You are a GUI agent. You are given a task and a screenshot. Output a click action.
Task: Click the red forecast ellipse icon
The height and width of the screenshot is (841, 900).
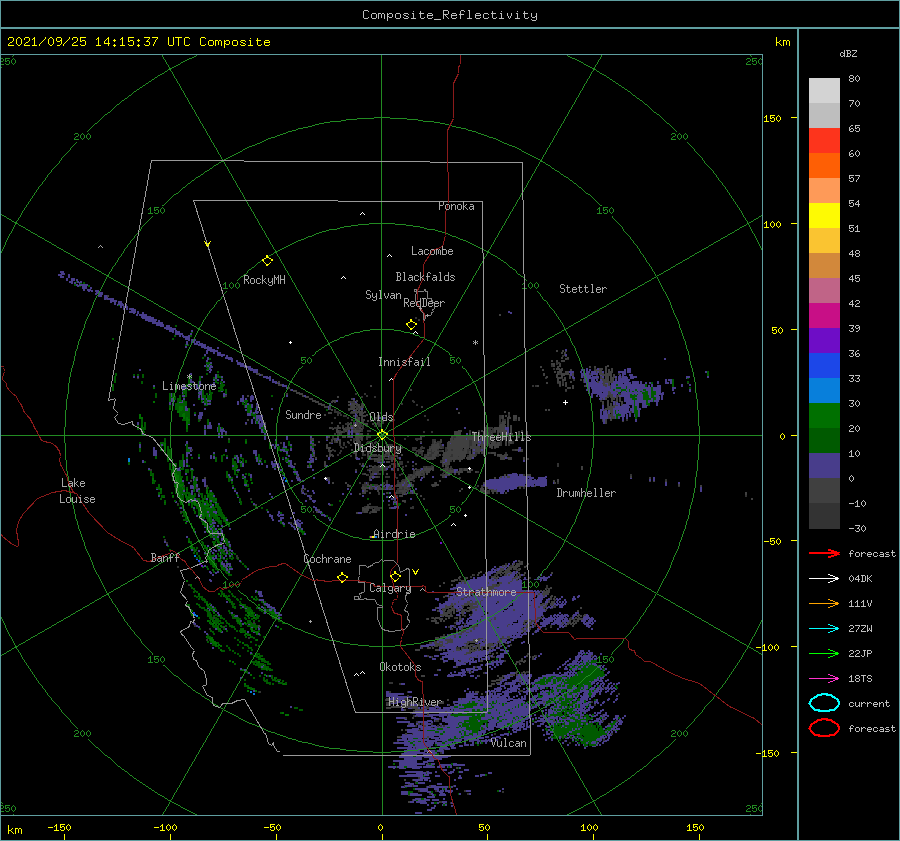point(824,728)
